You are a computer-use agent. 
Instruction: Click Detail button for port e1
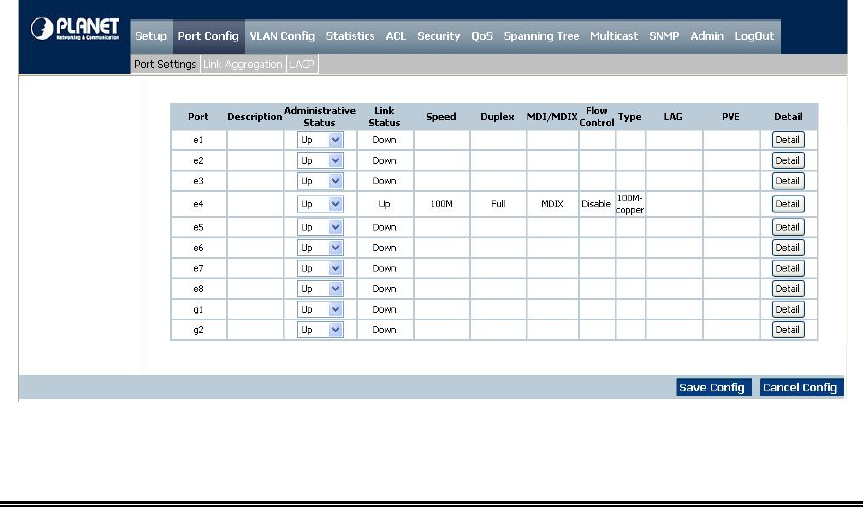coord(788,140)
